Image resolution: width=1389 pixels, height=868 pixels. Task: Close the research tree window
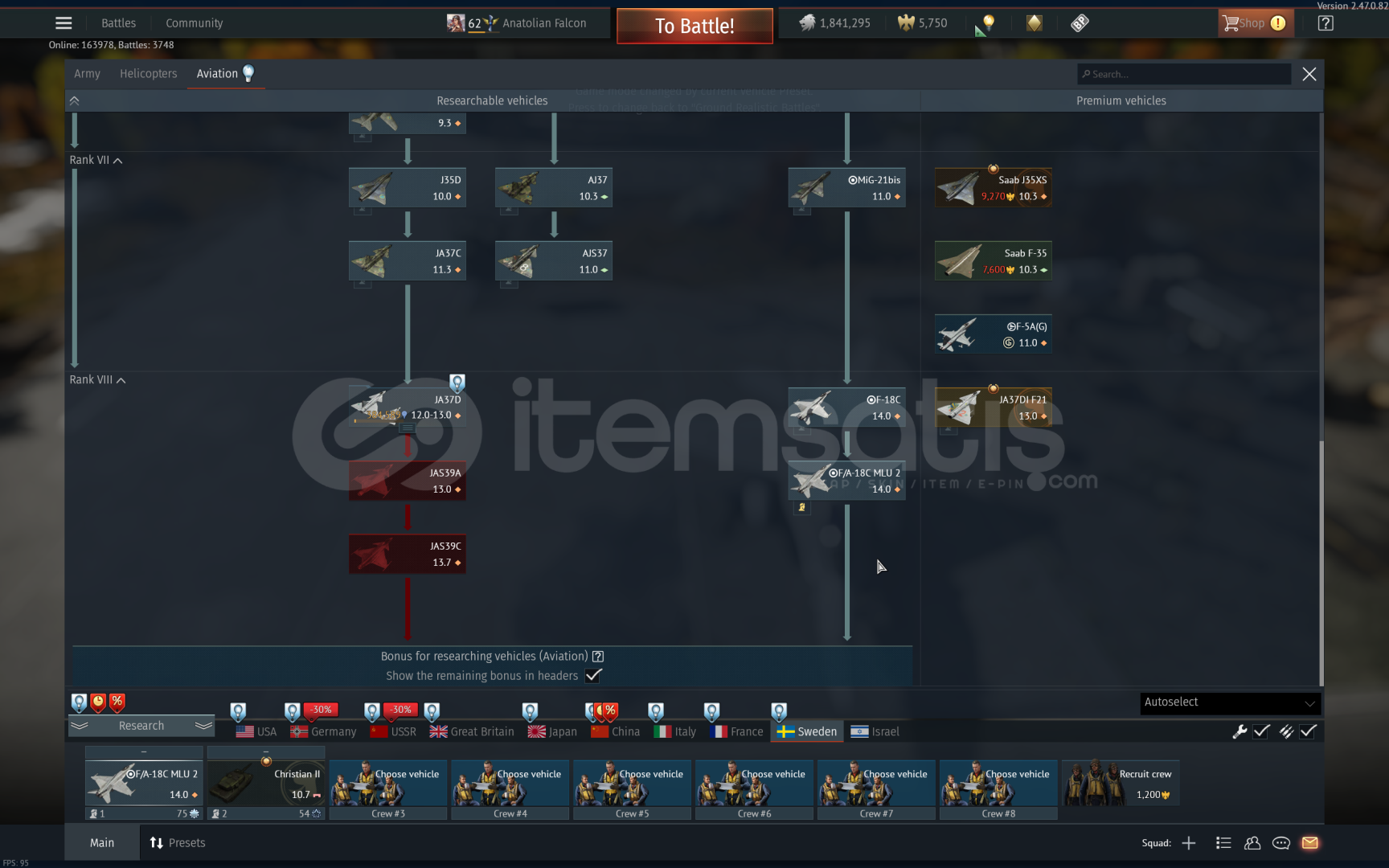point(1309,74)
